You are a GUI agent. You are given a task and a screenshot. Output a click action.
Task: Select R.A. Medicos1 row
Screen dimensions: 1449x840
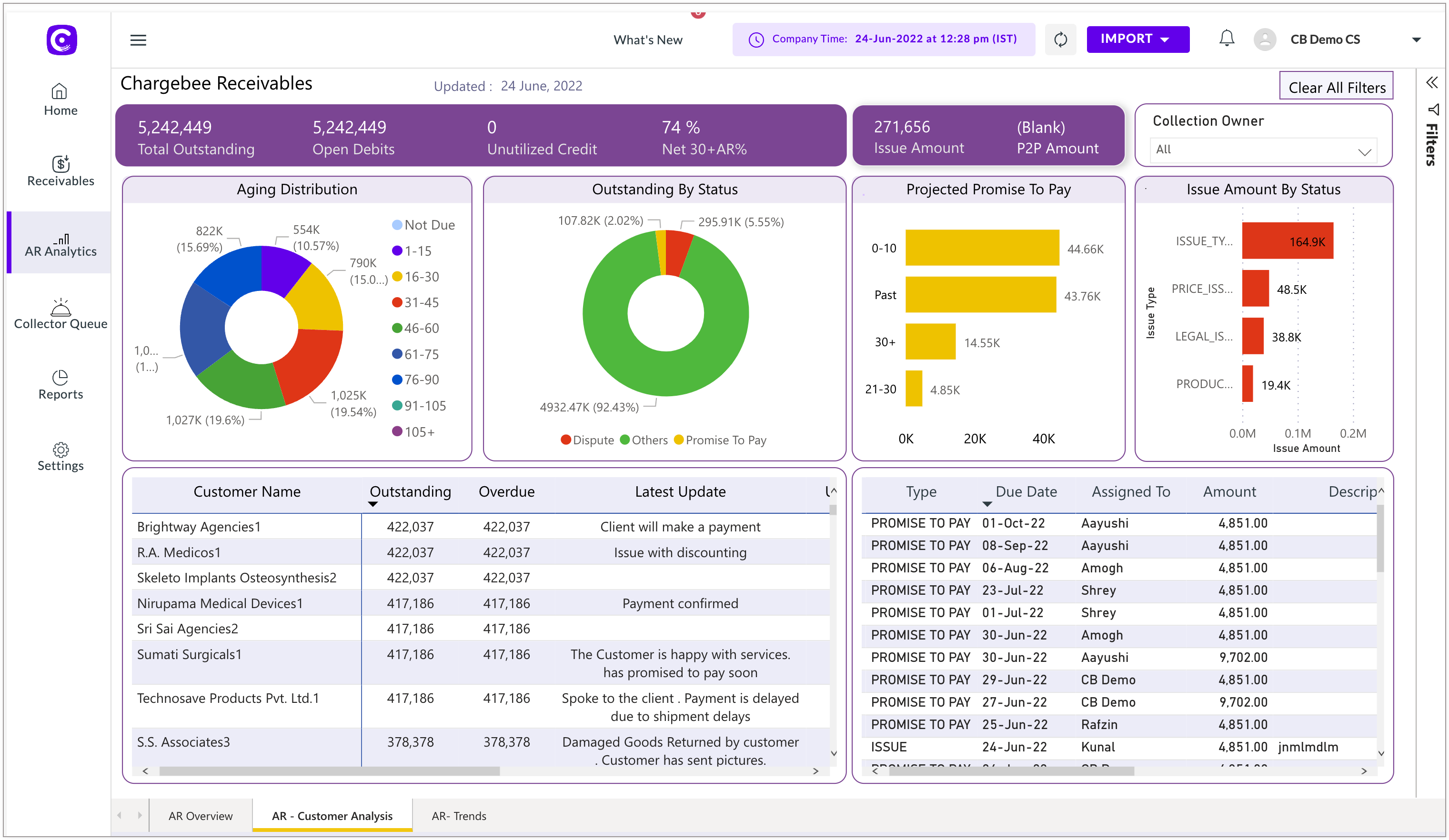[x=481, y=551]
